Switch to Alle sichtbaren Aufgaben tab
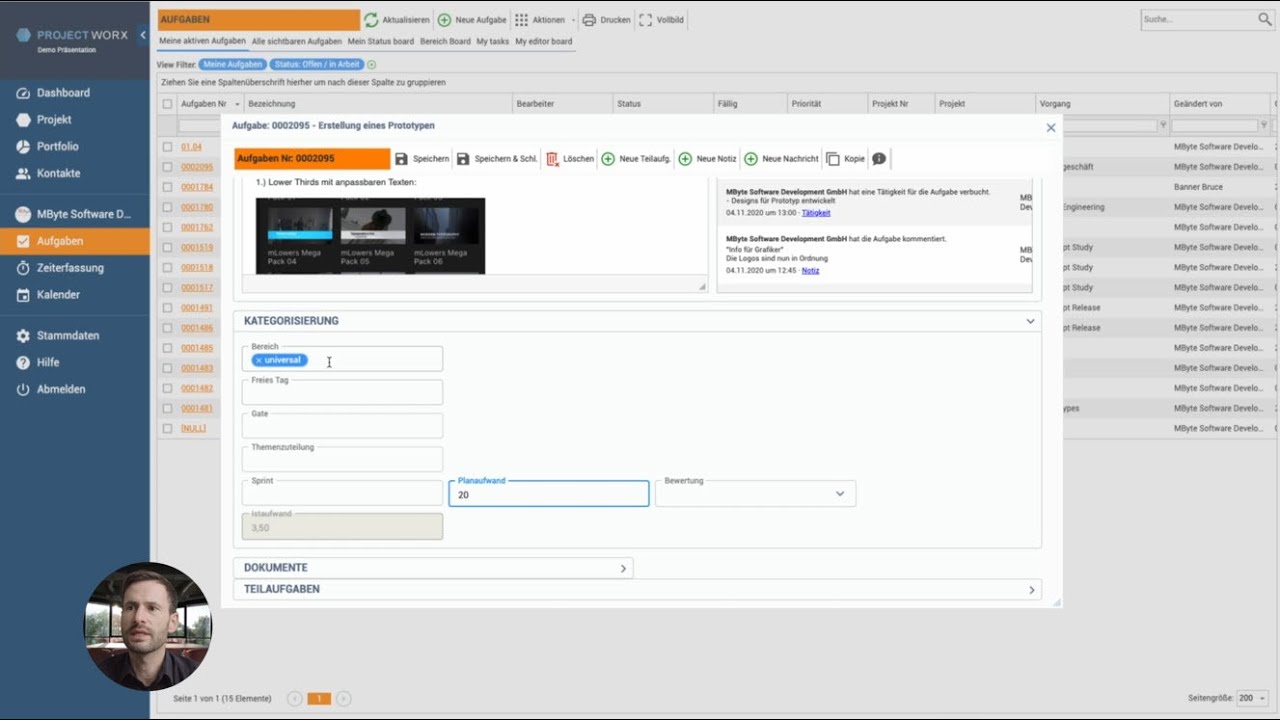The width and height of the screenshot is (1280, 720). tap(296, 42)
